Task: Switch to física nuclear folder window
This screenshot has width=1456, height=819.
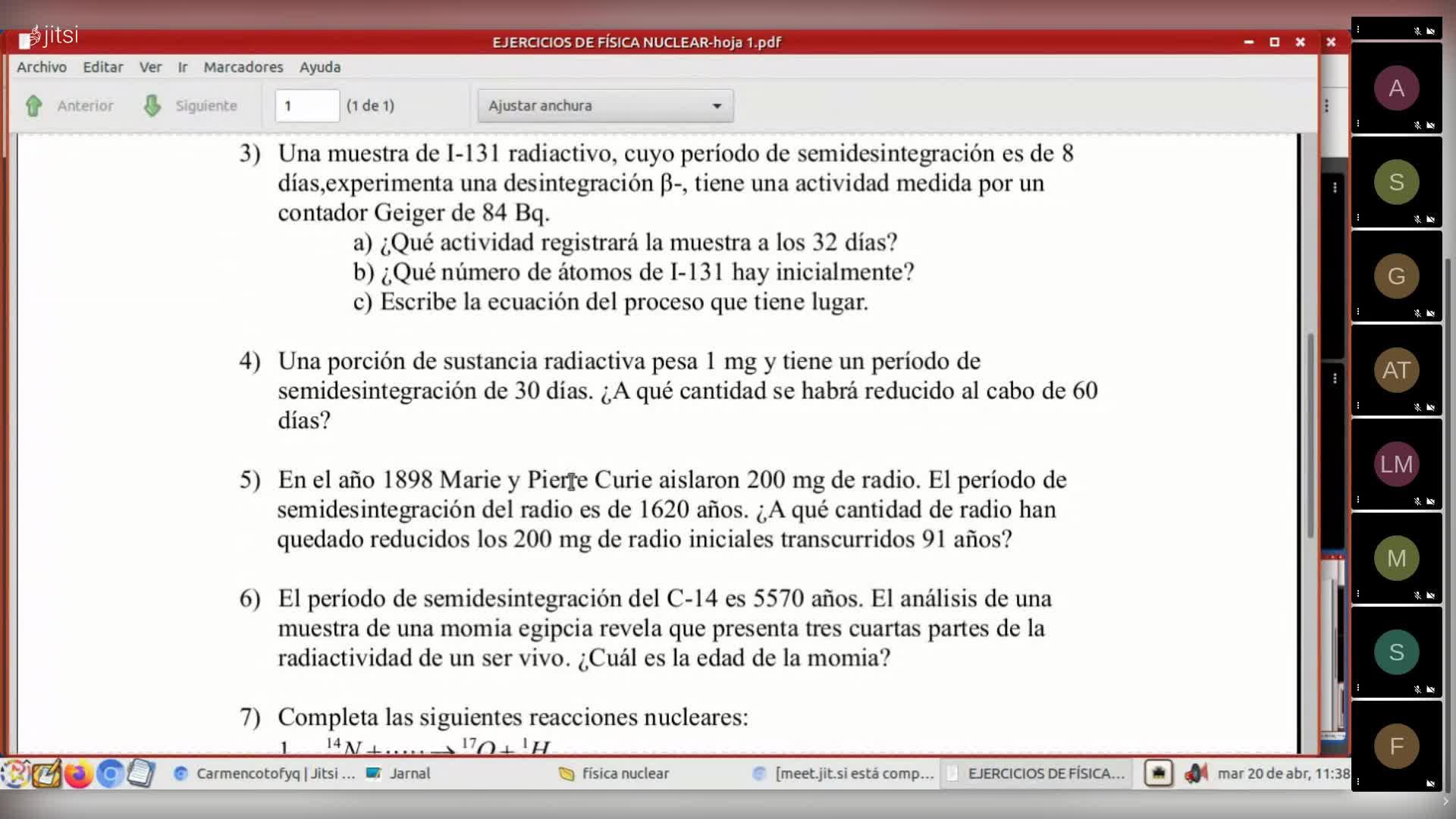Action: click(x=625, y=773)
